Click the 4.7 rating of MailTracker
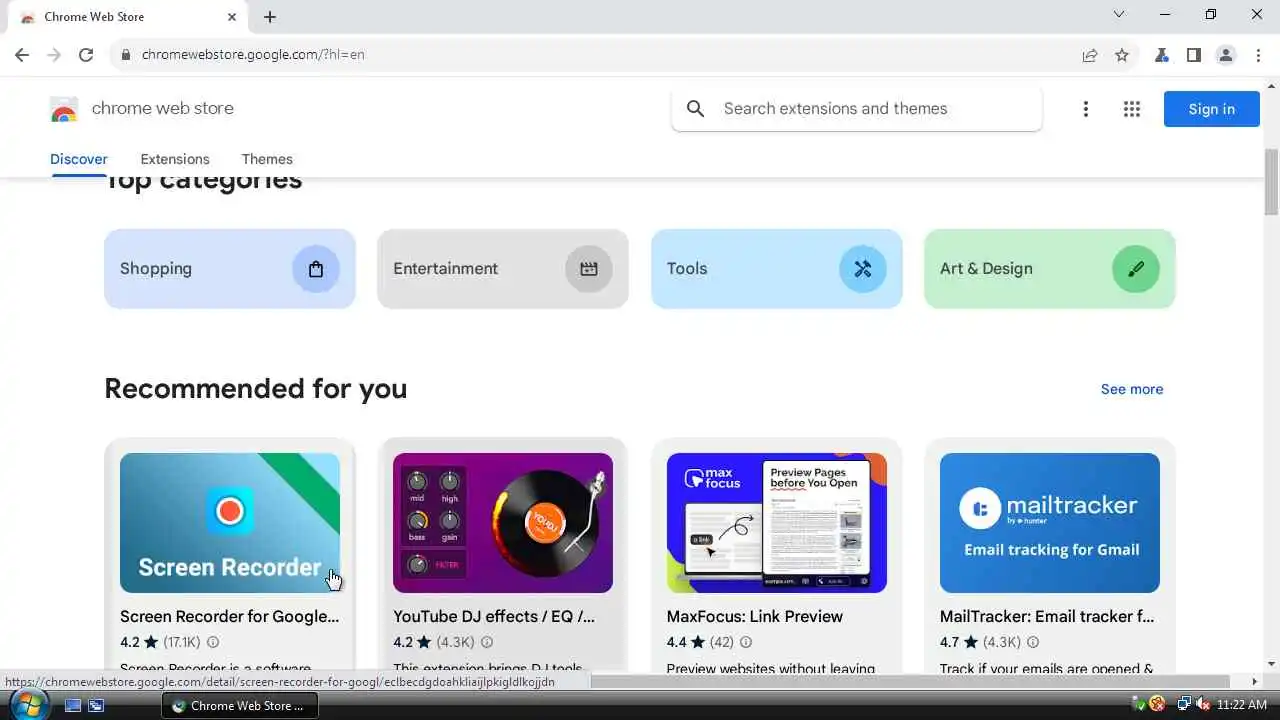This screenshot has width=1280, height=720. [949, 642]
